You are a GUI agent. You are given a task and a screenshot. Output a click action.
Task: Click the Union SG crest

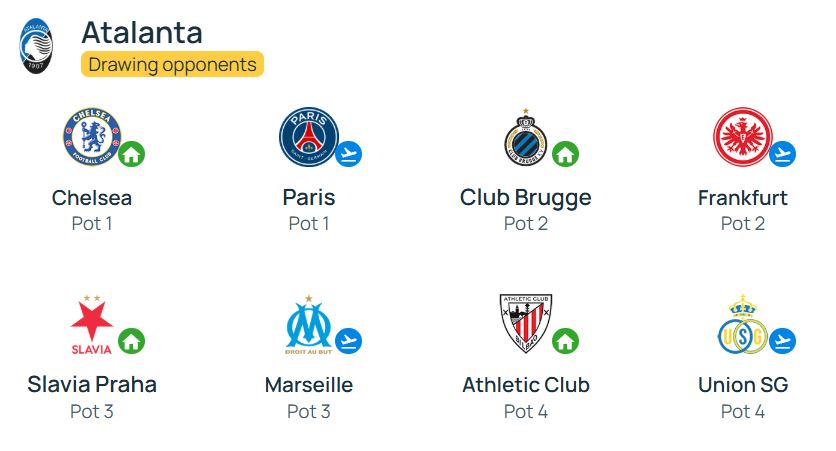pos(743,324)
